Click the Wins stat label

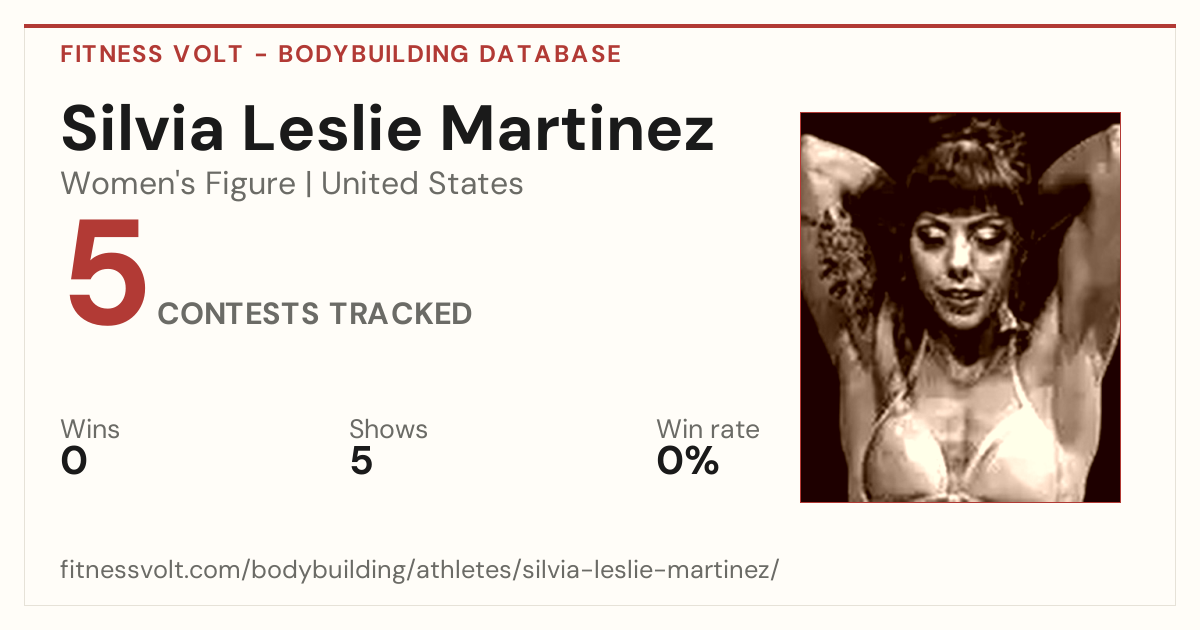[90, 430]
